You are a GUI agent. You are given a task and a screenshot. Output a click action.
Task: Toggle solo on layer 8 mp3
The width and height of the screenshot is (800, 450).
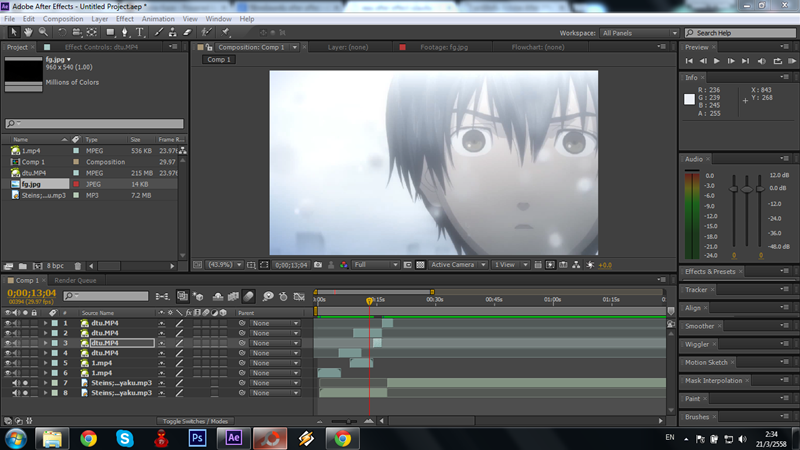(25, 393)
